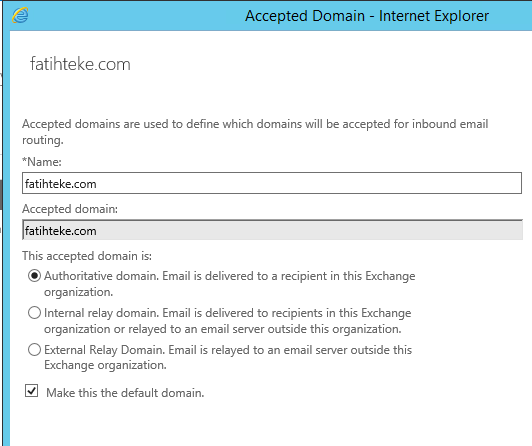
Task: Uncheck the default domain checkbox
Action: point(32,391)
